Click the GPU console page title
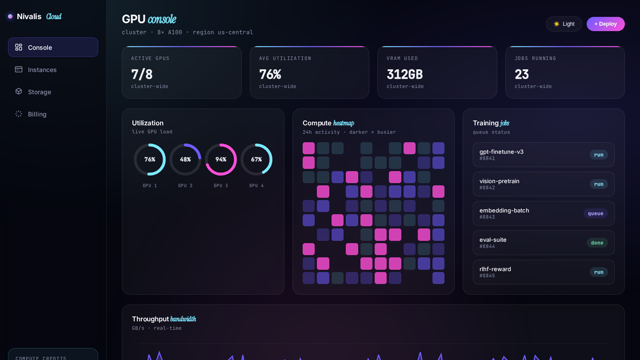 (x=149, y=19)
